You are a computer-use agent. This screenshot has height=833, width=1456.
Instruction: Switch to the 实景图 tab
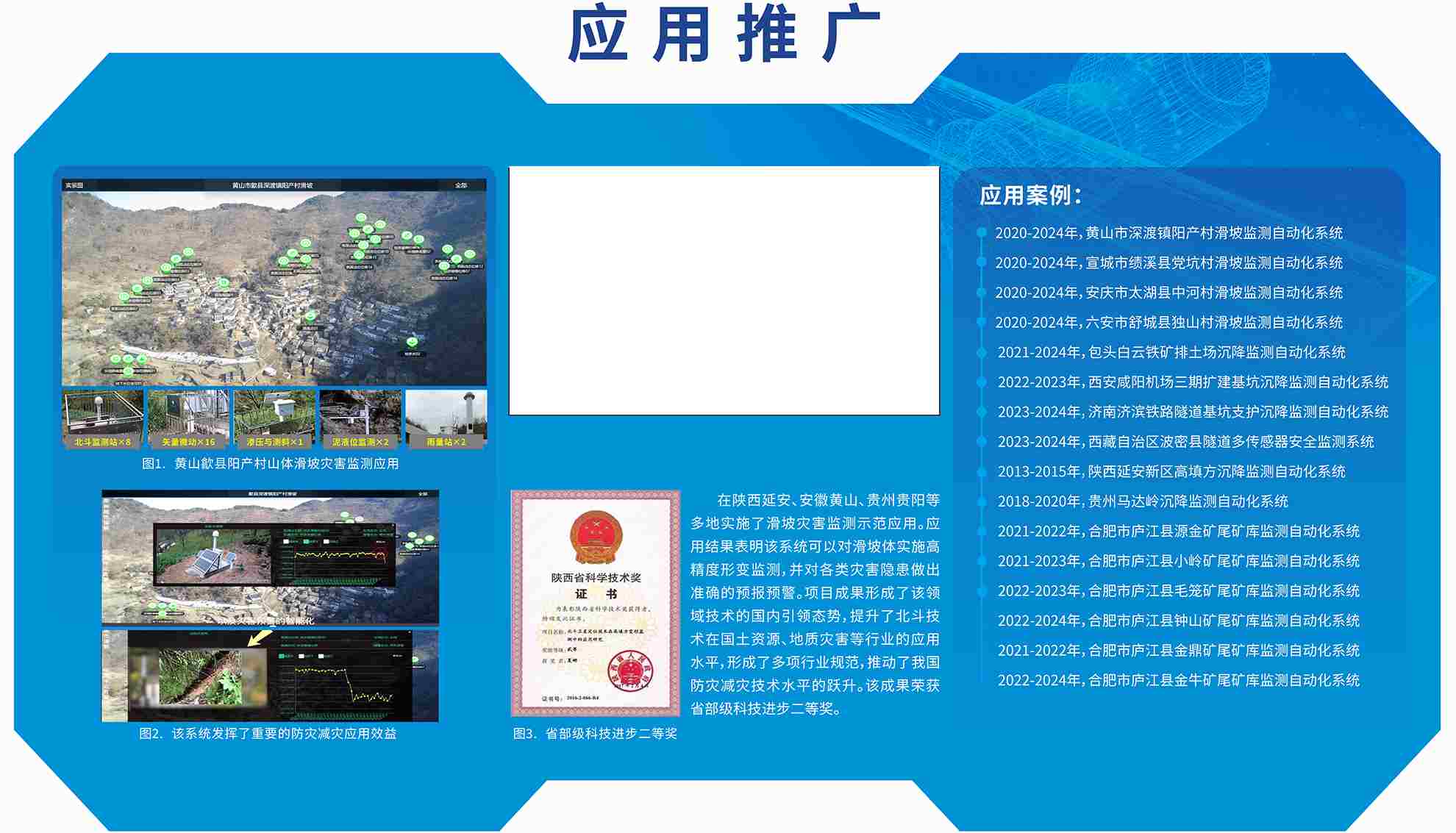[x=74, y=185]
